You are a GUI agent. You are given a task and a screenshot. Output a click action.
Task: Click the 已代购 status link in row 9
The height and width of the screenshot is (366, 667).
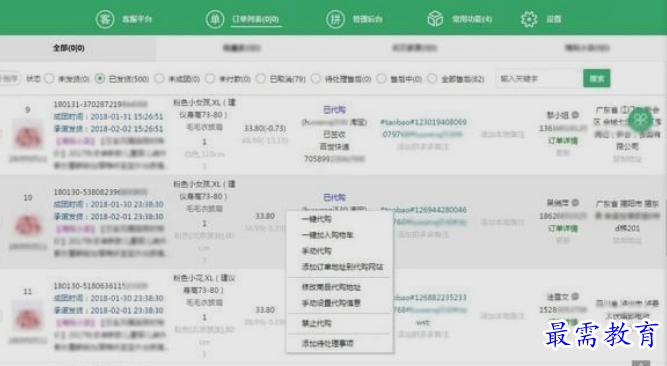(x=335, y=110)
